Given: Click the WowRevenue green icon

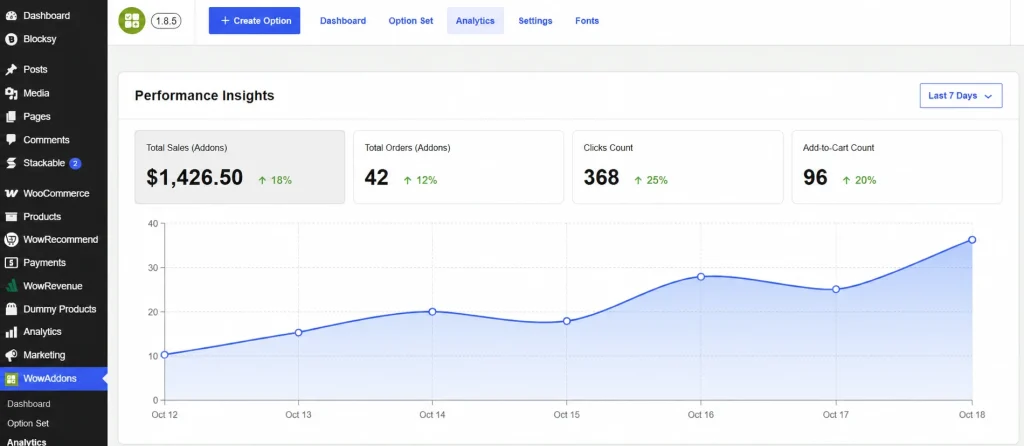Looking at the screenshot, I should click(11, 286).
